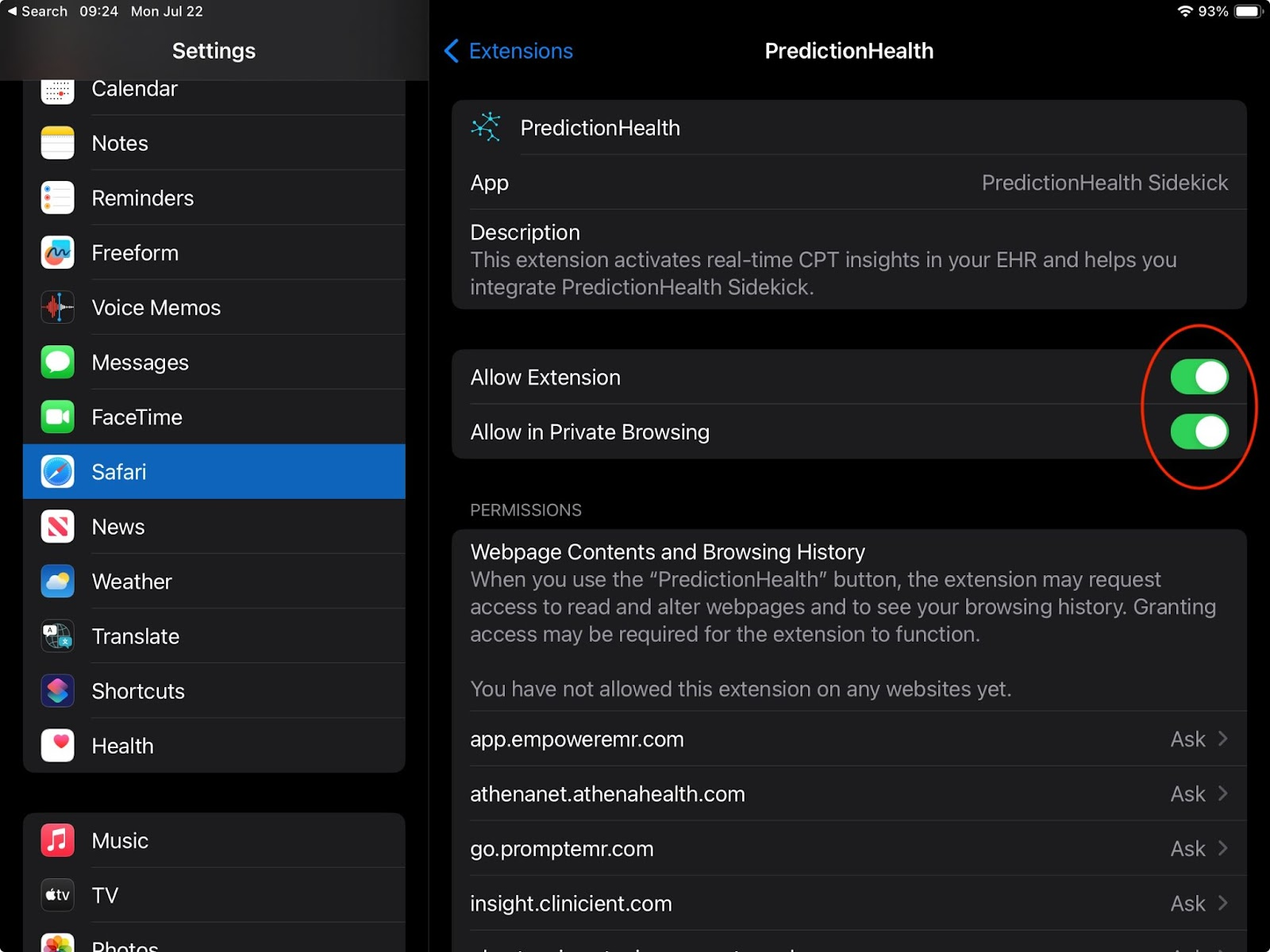Screen dimensions: 1270x952
Task: Select the Messages bubble icon
Action: click(x=57, y=362)
